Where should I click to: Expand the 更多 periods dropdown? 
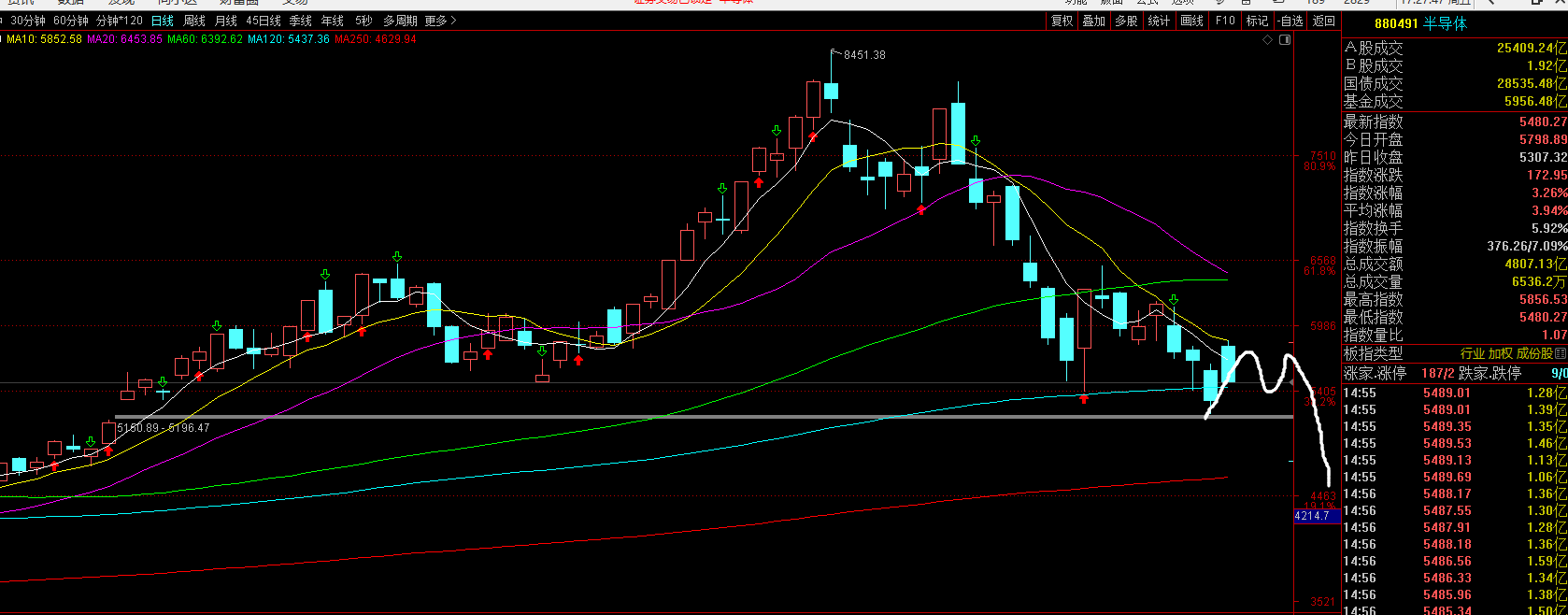point(440,21)
